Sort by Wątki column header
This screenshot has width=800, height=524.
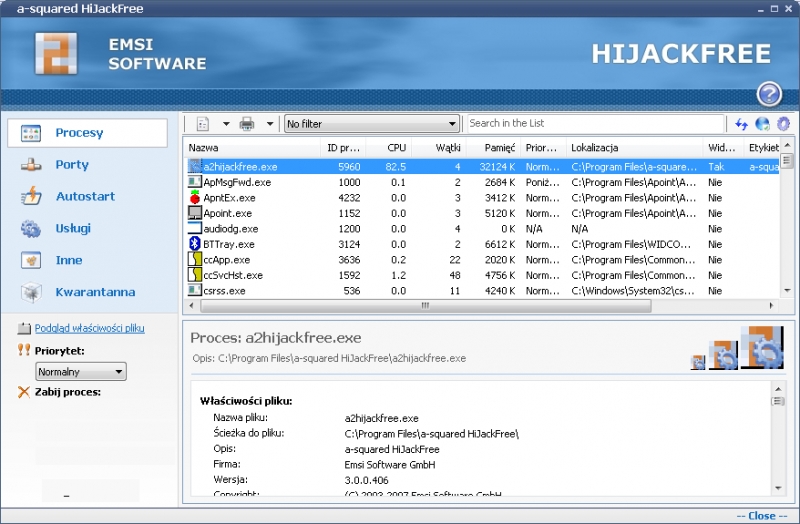click(x=438, y=148)
